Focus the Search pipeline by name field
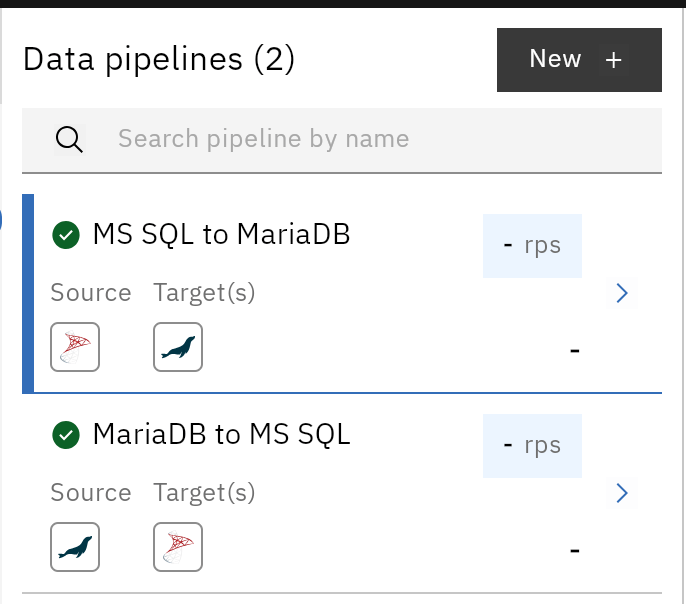The width and height of the screenshot is (686, 604). point(342,140)
